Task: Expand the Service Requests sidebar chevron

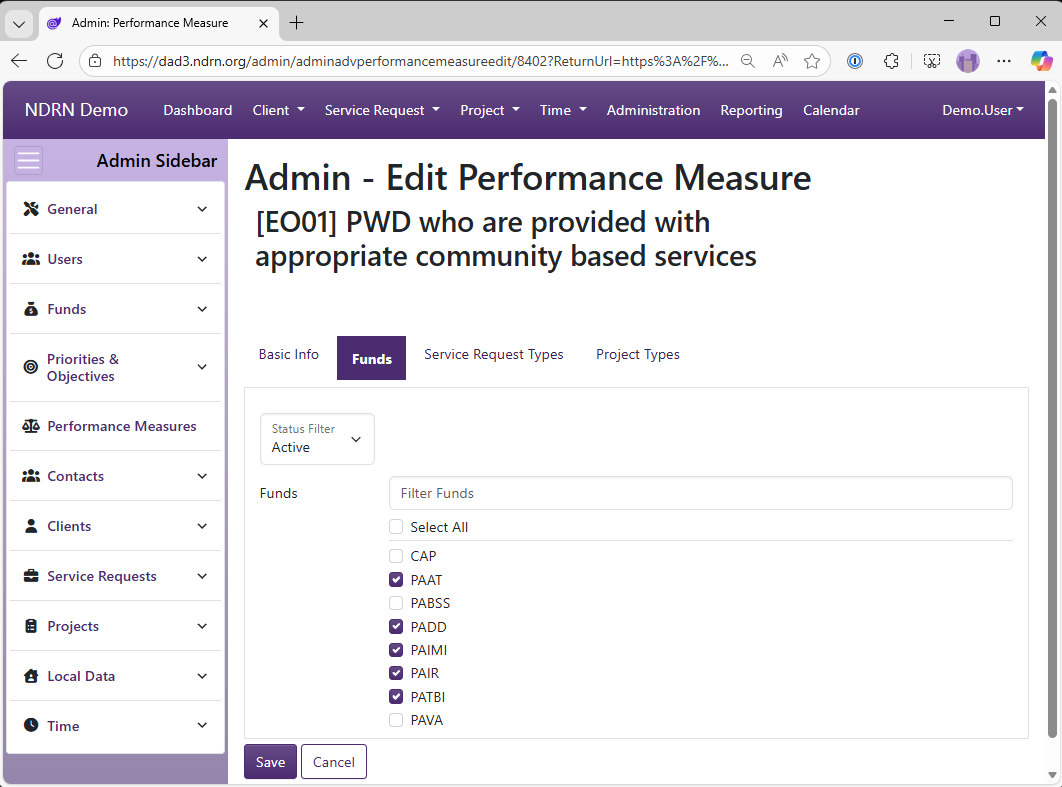Action: [202, 576]
